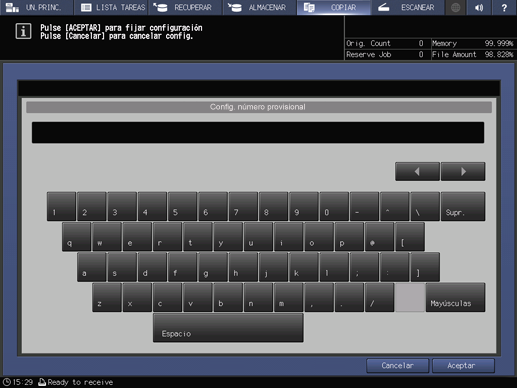The height and width of the screenshot is (388, 517).
Task: Select the COPIAR tab
Action: pos(334,7)
